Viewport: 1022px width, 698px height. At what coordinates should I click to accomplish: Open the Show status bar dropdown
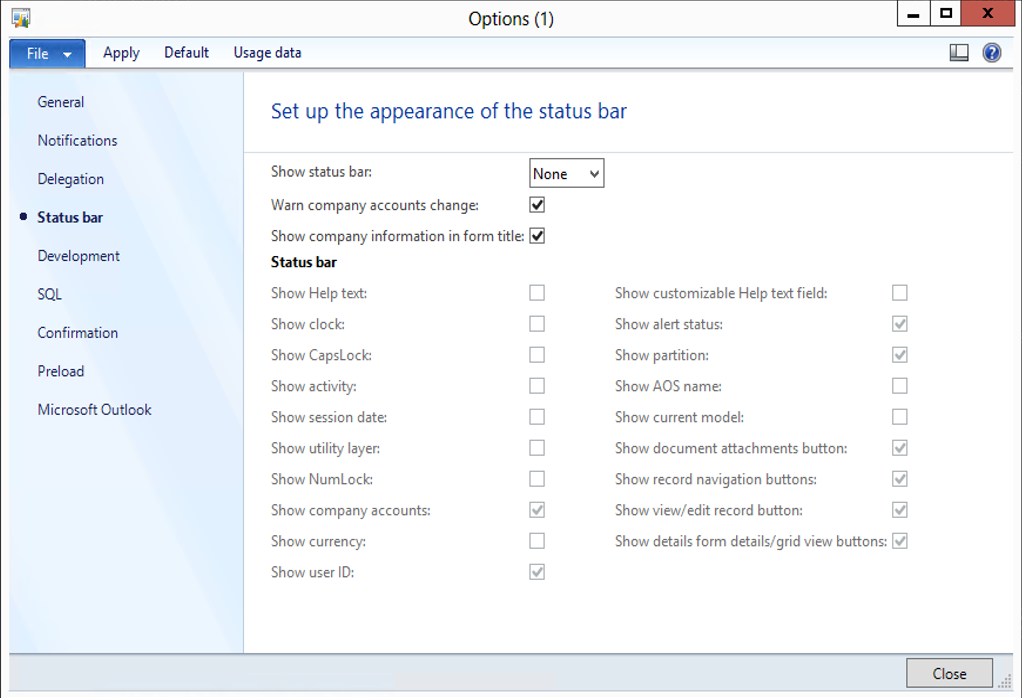click(566, 174)
